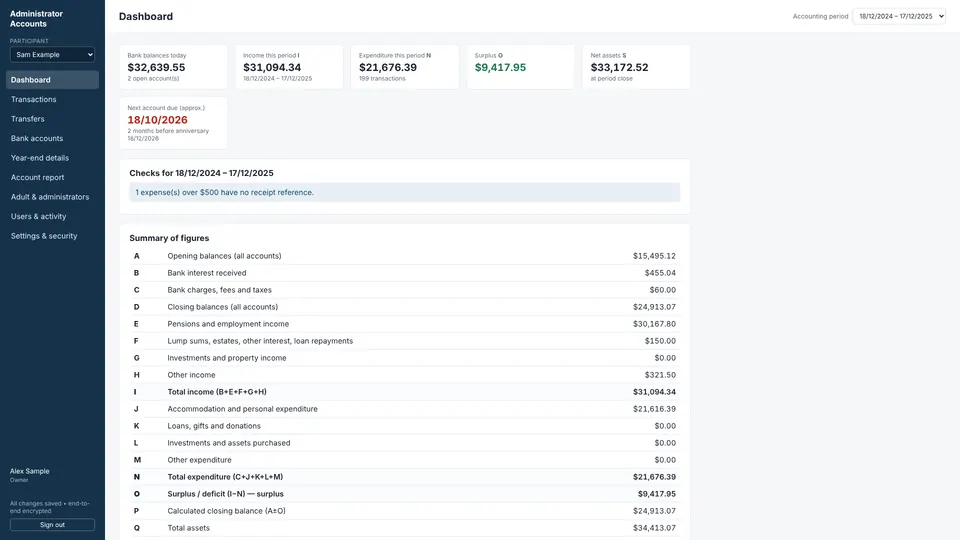Screen dimensions: 960x540
Task: Click the 'Opening balances (all accounts)' row
Action: pos(405,256)
